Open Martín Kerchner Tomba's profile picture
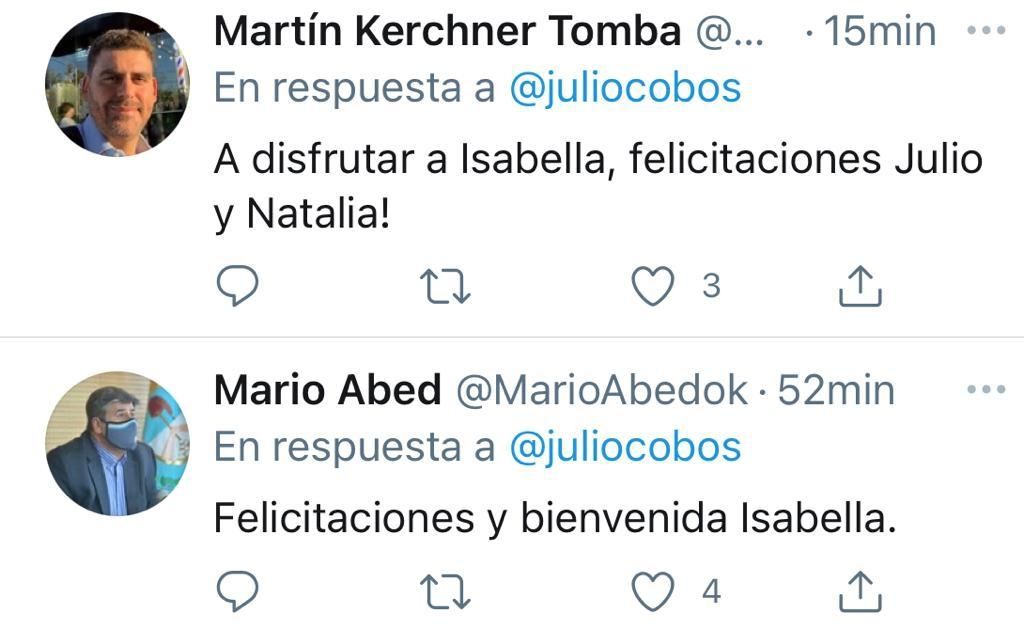Image resolution: width=1024 pixels, height=630 pixels. (x=117, y=84)
